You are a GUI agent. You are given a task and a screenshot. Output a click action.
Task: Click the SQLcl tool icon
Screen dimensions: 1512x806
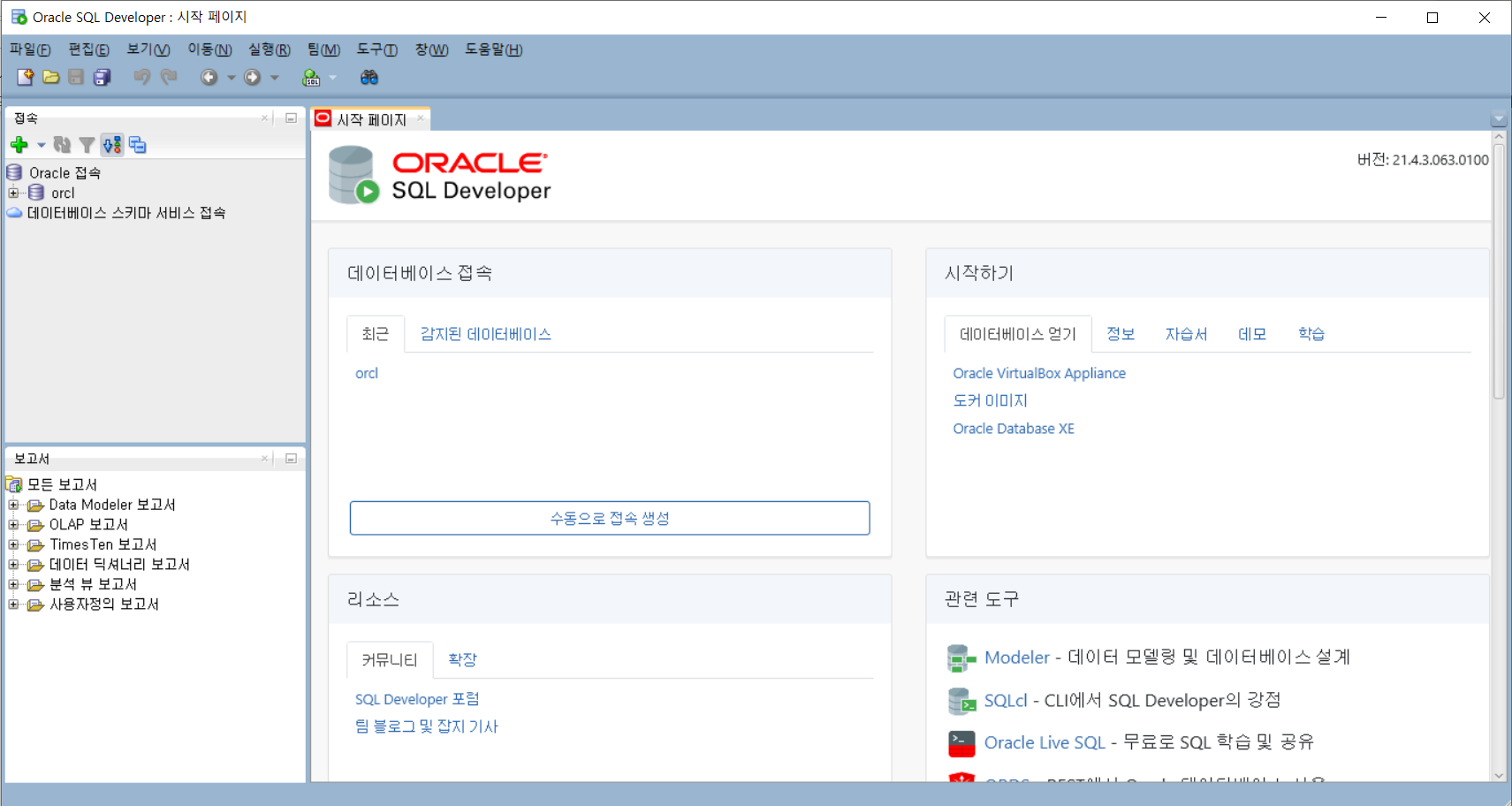(x=961, y=701)
